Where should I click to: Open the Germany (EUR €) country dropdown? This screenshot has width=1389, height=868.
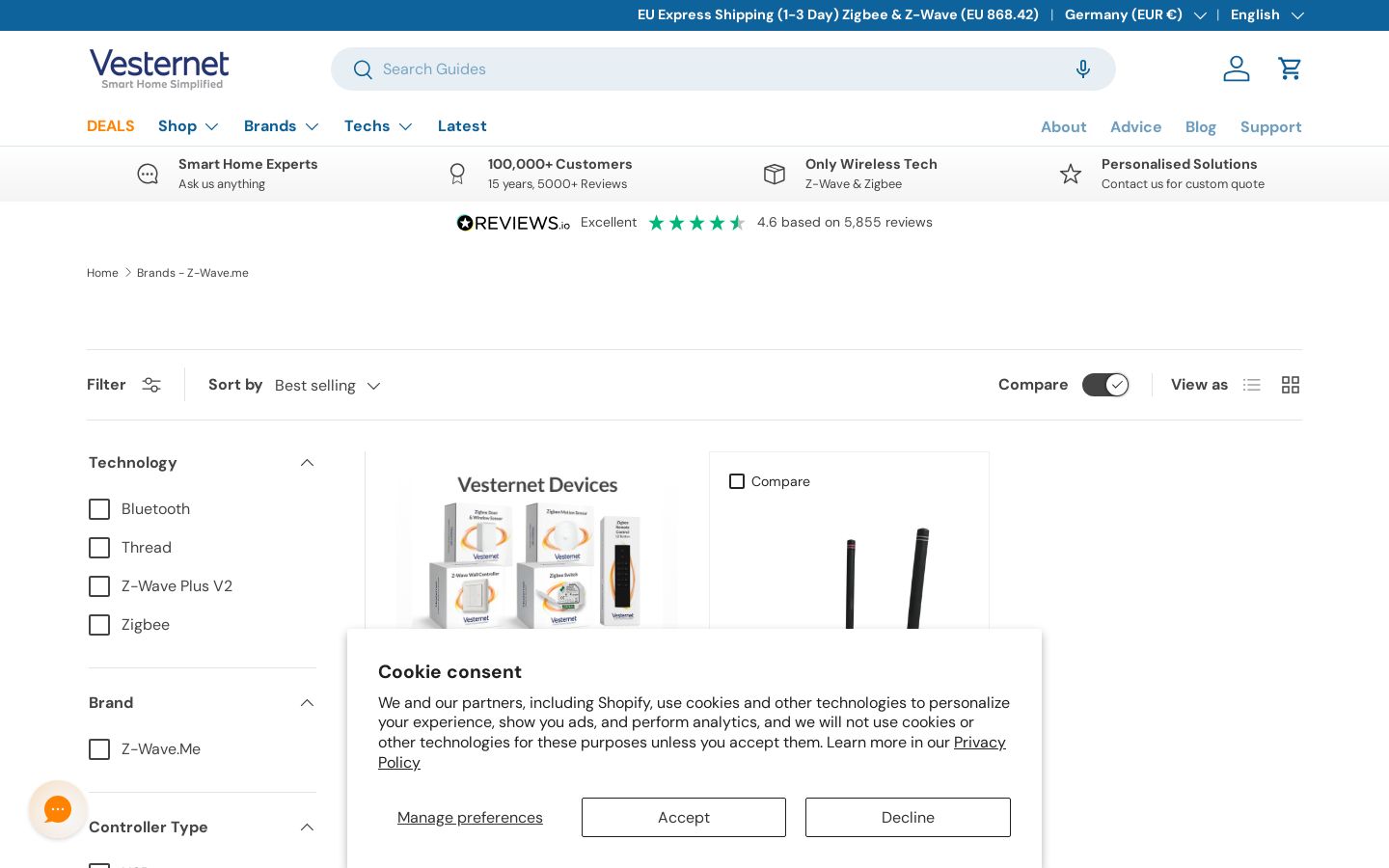coord(1135,14)
